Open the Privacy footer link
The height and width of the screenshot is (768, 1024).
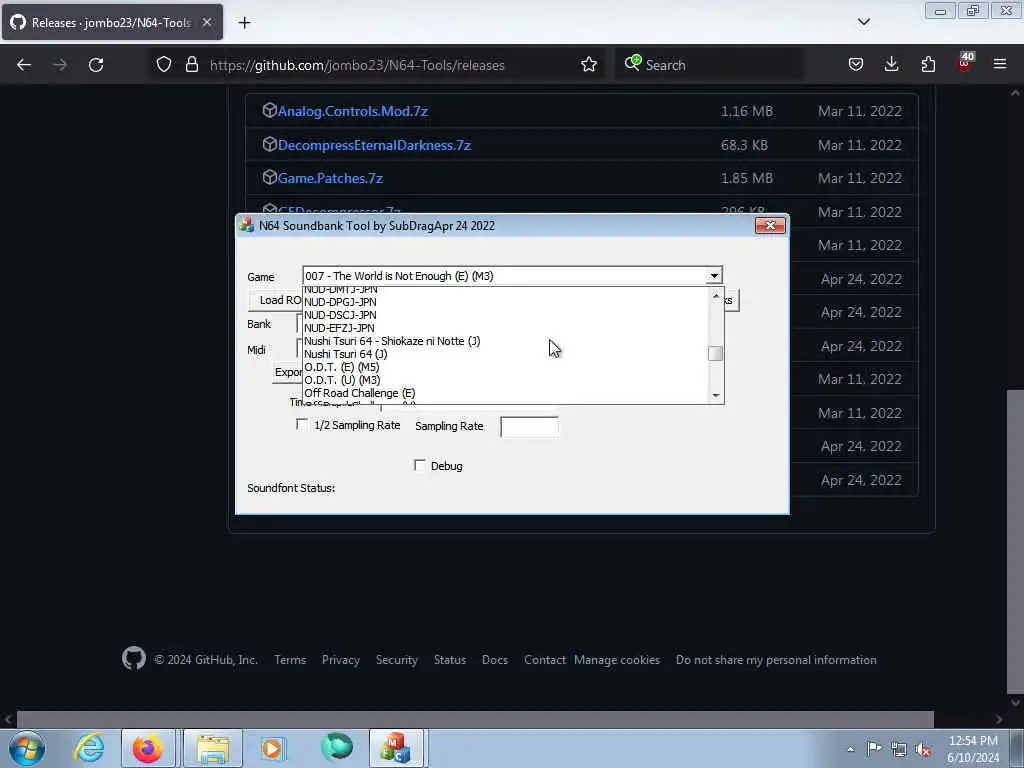(x=341, y=660)
